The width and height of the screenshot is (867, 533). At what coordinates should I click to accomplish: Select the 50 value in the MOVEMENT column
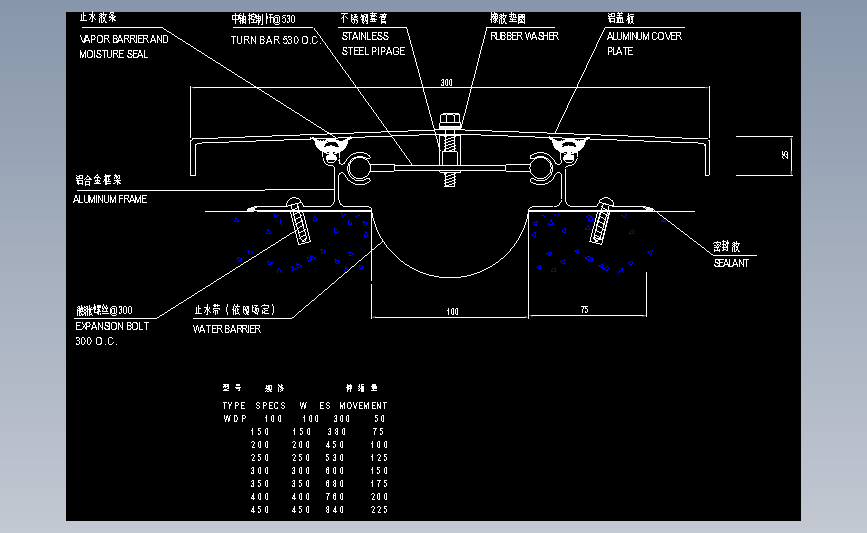380,419
